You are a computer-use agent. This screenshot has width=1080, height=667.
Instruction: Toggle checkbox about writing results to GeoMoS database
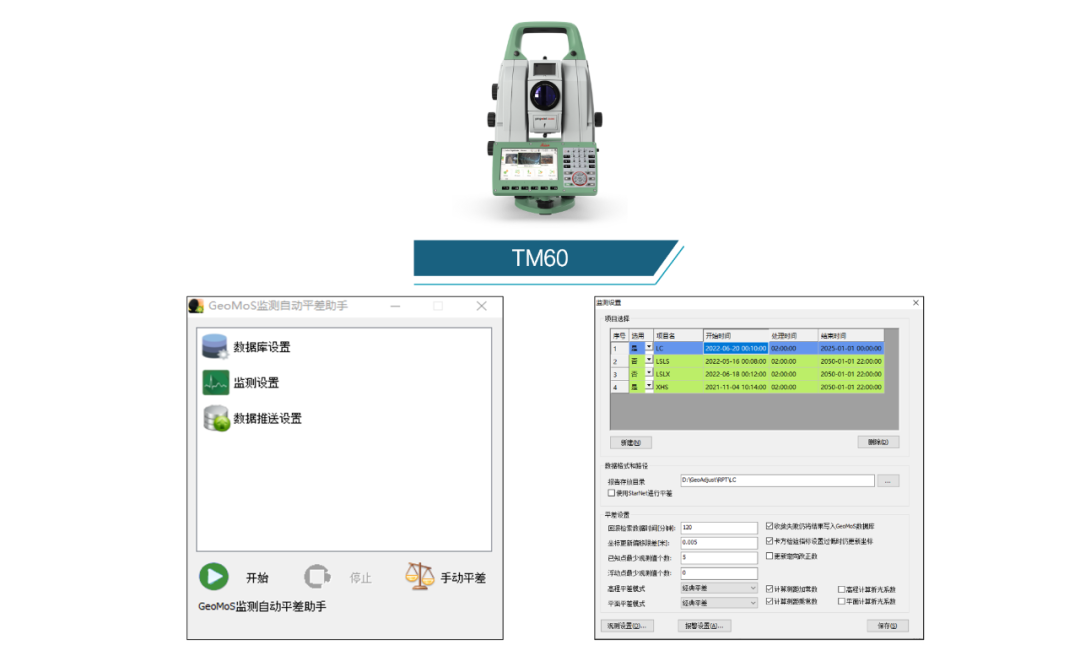coord(769,526)
